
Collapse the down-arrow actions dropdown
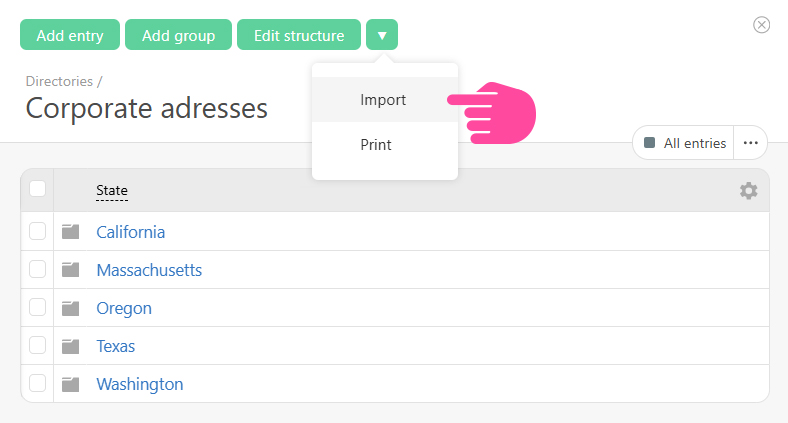(382, 35)
